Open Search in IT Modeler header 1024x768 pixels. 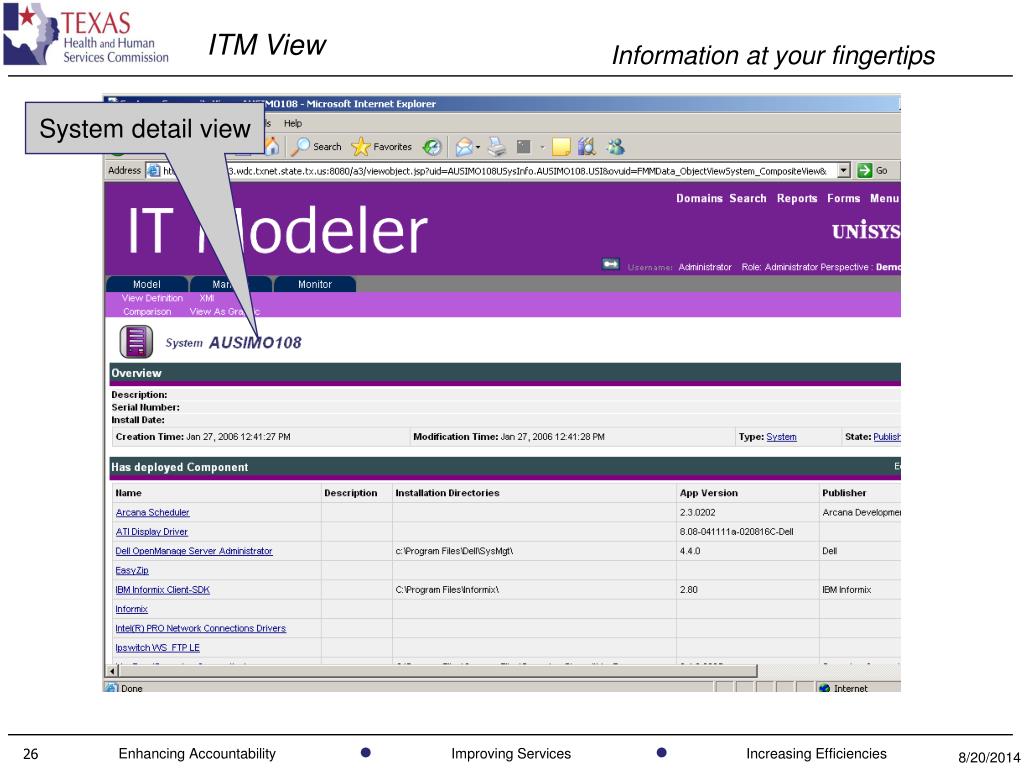coord(748,199)
